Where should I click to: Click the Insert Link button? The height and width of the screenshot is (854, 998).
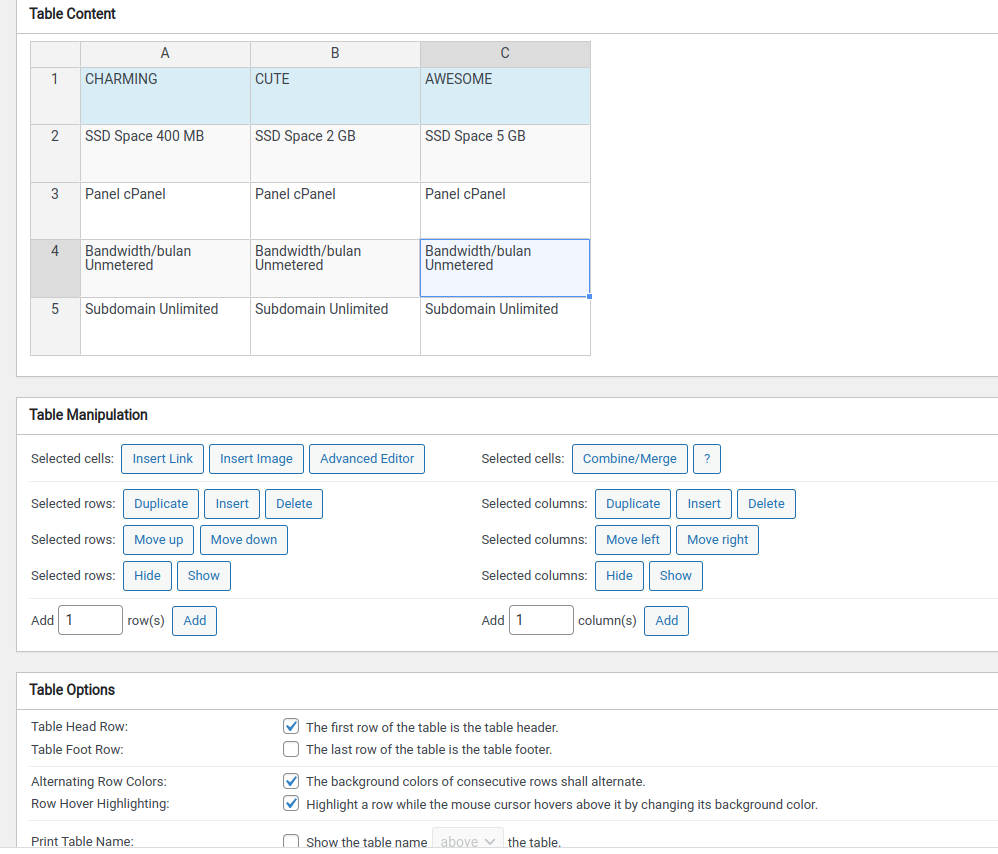point(162,459)
